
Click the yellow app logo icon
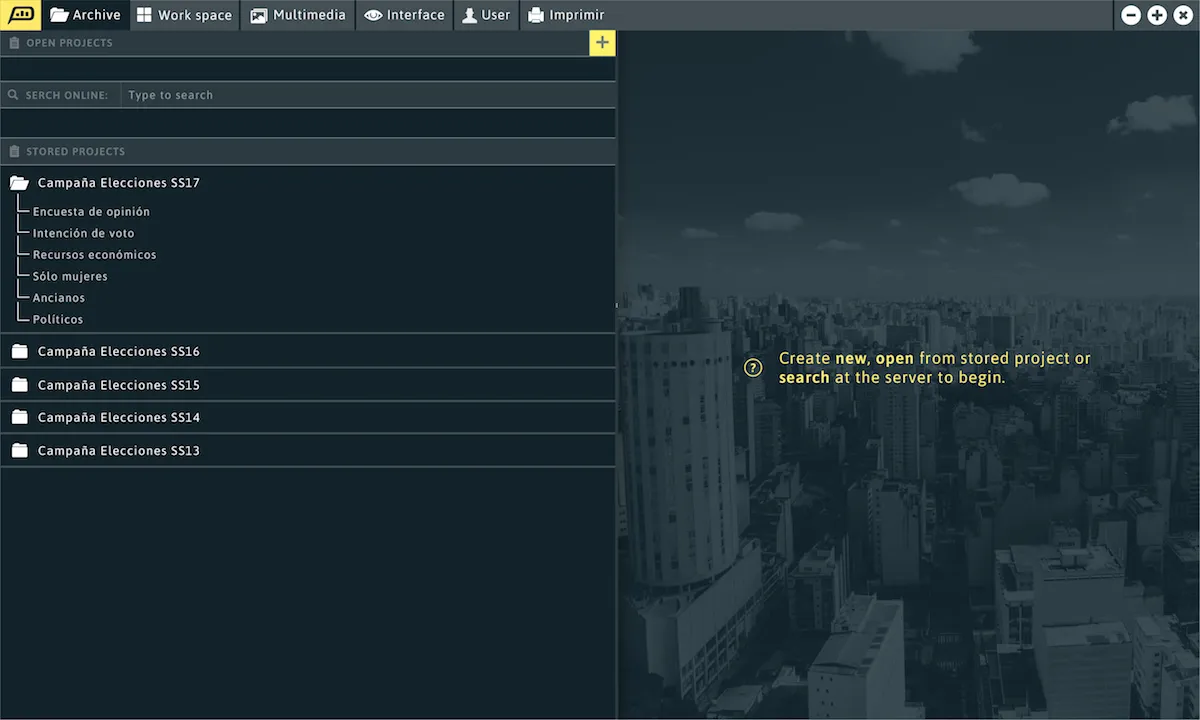click(19, 14)
